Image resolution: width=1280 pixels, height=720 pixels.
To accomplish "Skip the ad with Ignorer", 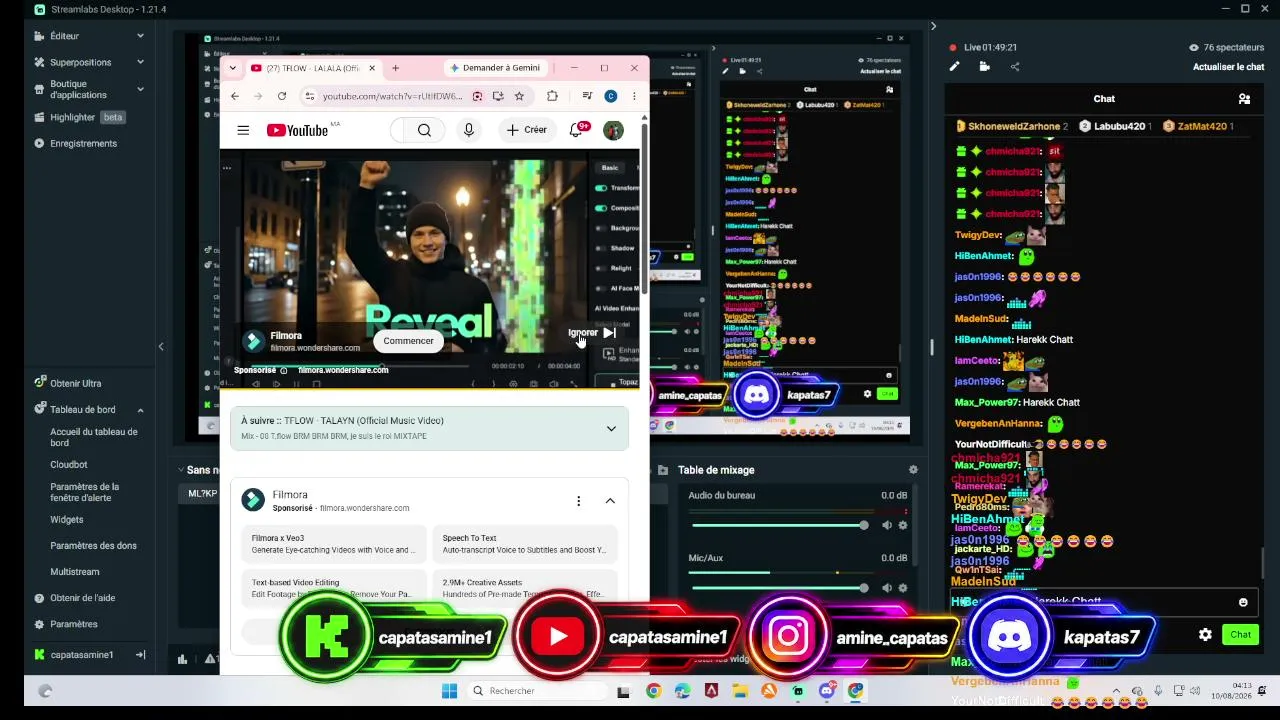I will [592, 333].
